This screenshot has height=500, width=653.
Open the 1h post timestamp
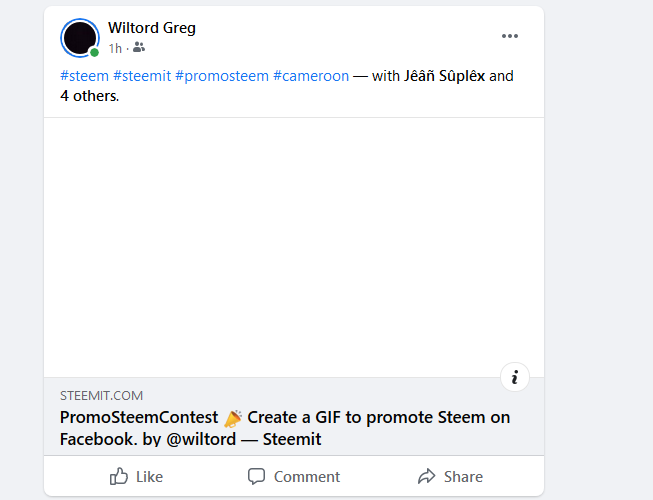point(115,48)
